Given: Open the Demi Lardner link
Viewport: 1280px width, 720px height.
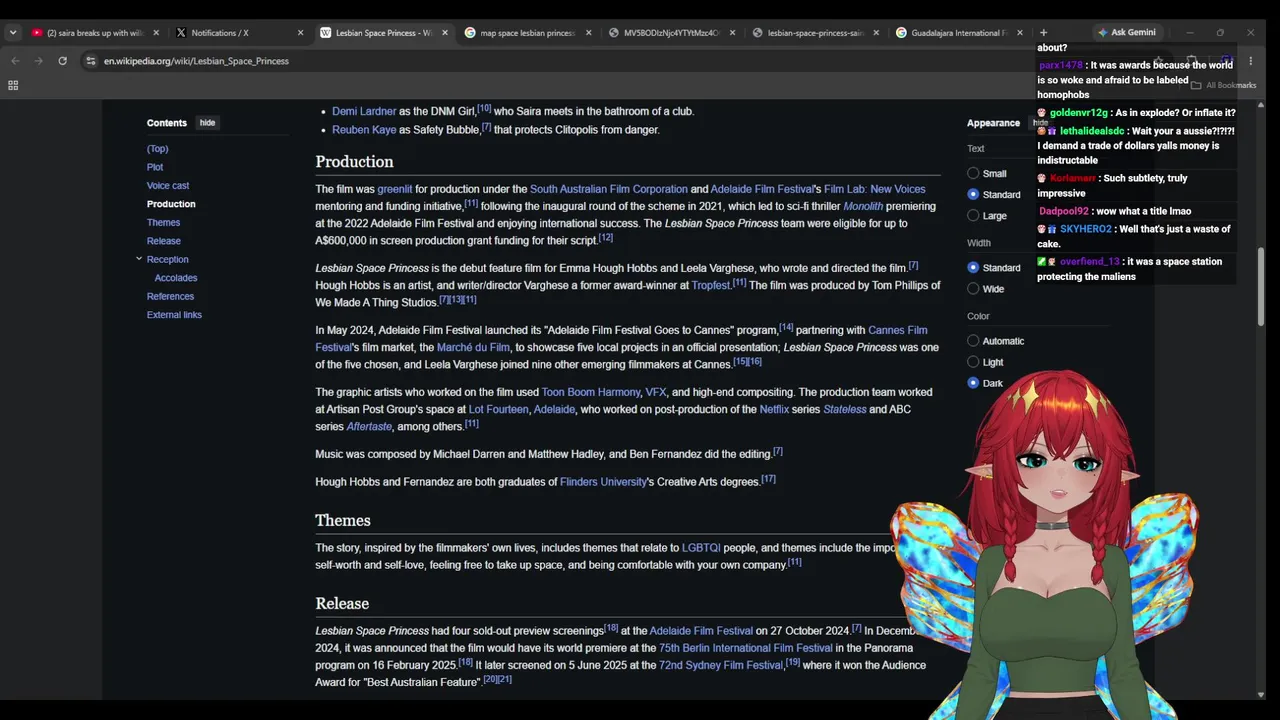Looking at the screenshot, I should coord(364,111).
